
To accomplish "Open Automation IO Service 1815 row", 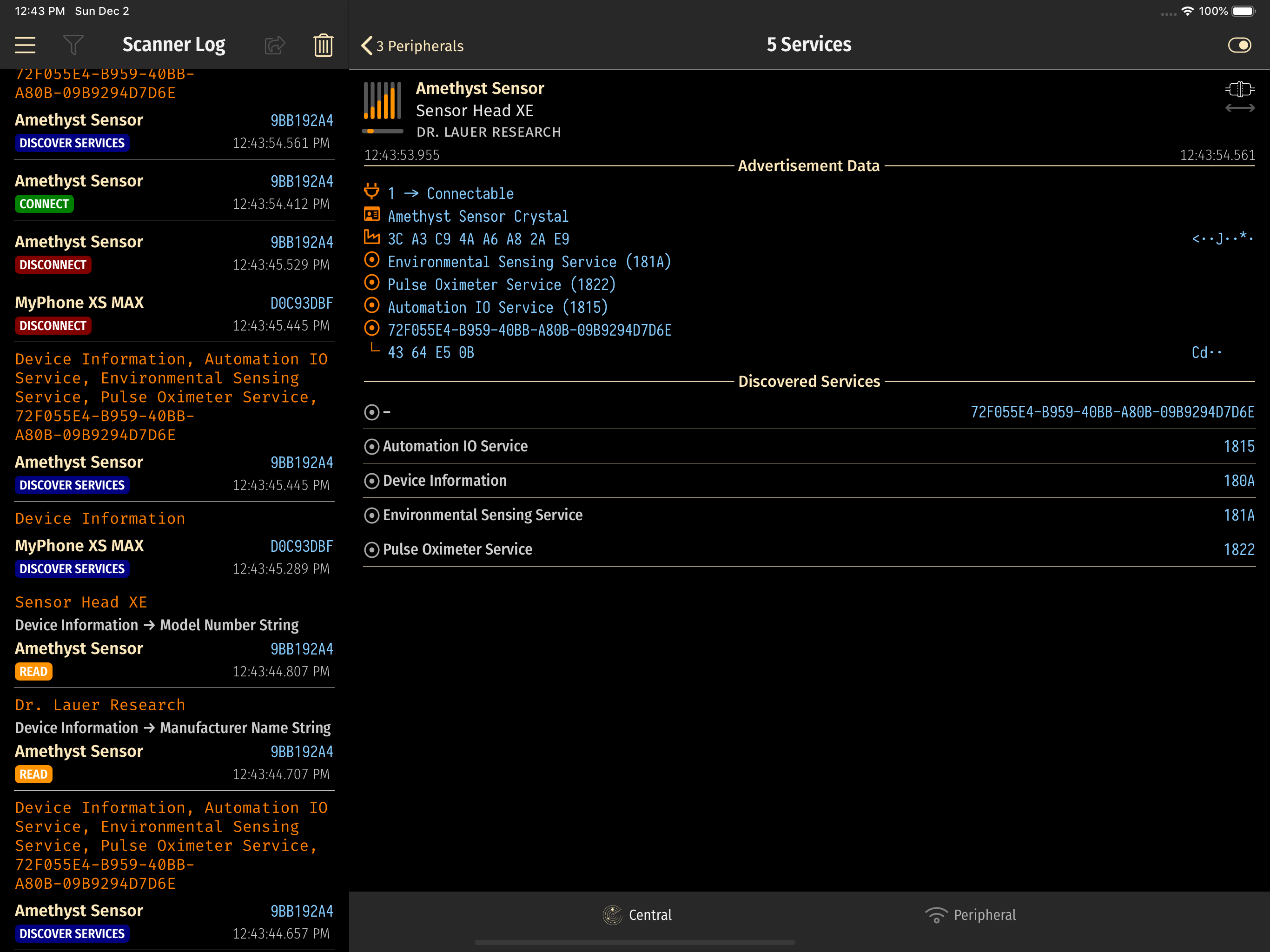I will tap(809, 446).
